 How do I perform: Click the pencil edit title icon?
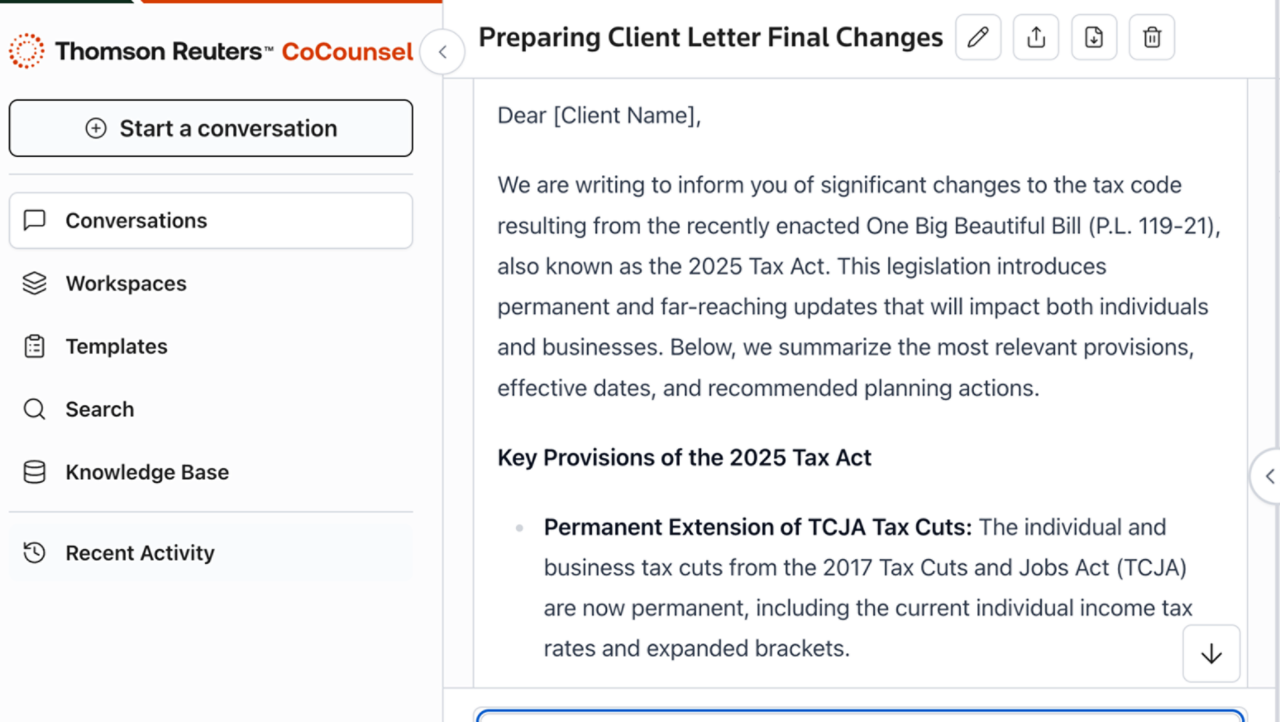click(x=978, y=38)
